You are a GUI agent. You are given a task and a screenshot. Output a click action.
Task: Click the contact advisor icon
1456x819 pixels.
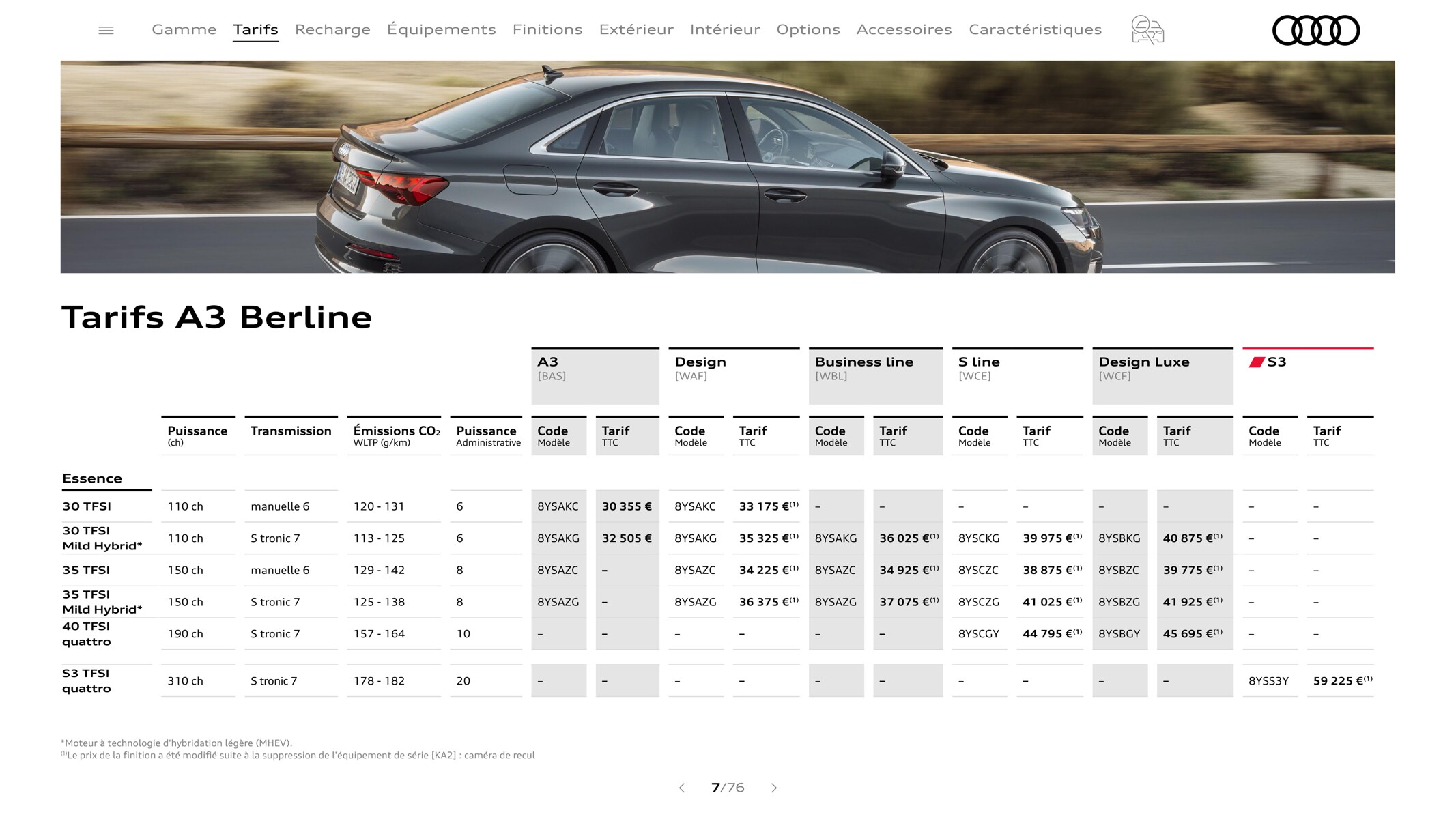(1147, 30)
